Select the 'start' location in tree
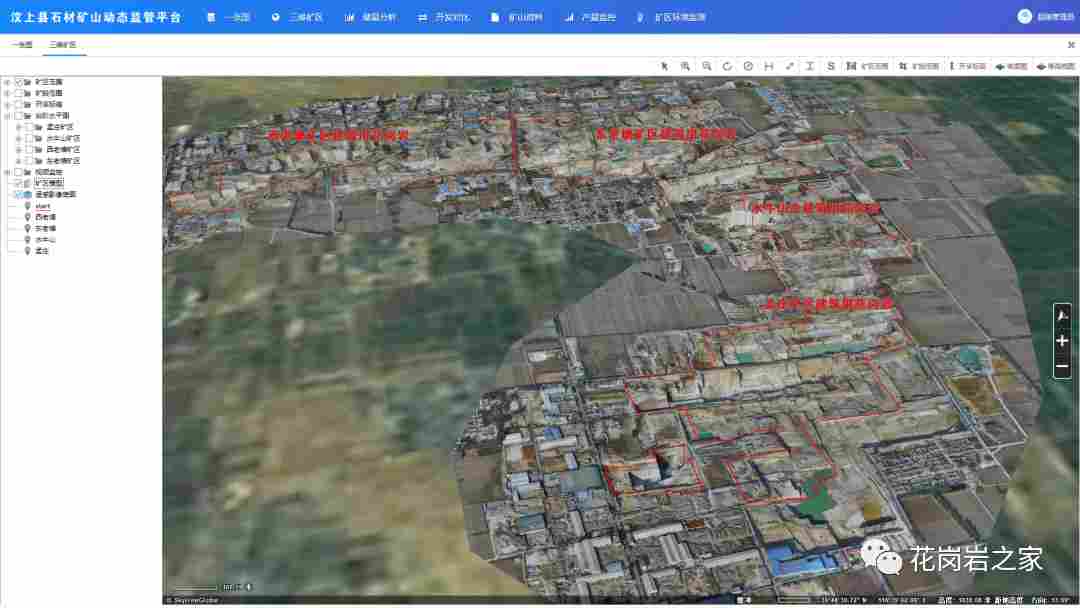This screenshot has height=608, width=1080. click(x=42, y=206)
